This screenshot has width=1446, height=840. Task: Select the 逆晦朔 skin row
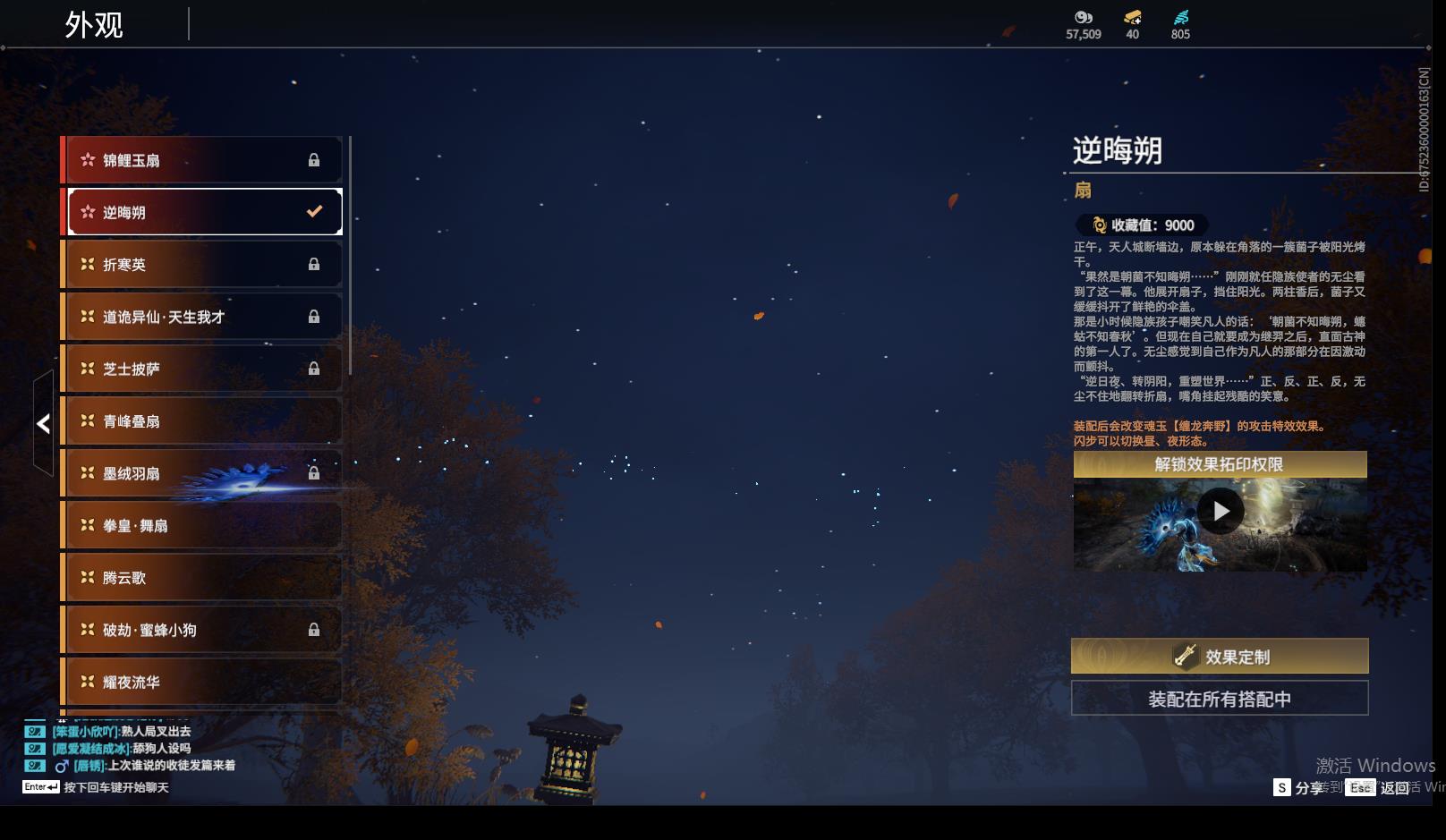tap(201, 212)
